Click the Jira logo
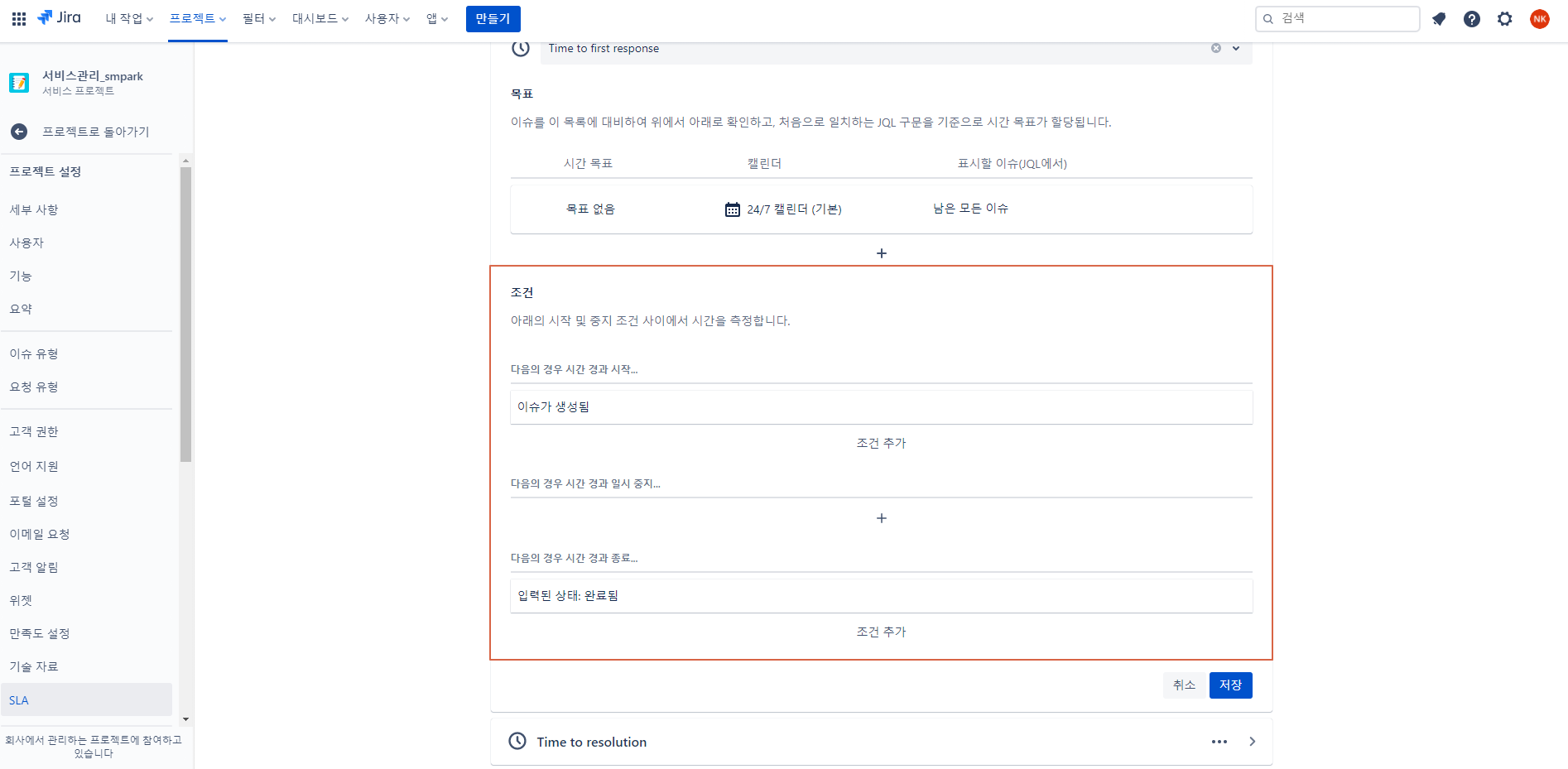The image size is (1568, 769). click(x=59, y=18)
